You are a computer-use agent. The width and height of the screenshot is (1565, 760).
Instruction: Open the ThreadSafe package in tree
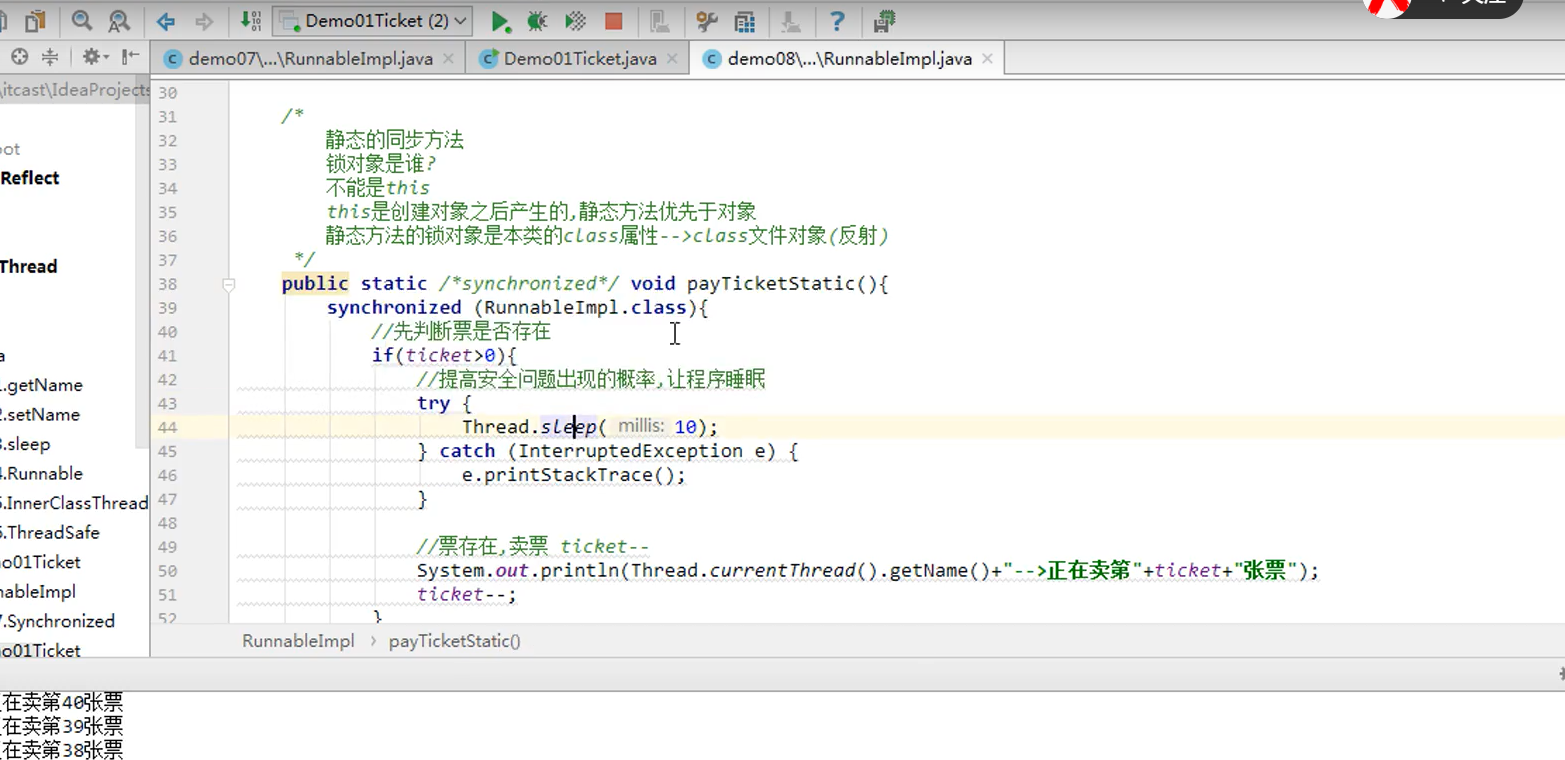(50, 532)
